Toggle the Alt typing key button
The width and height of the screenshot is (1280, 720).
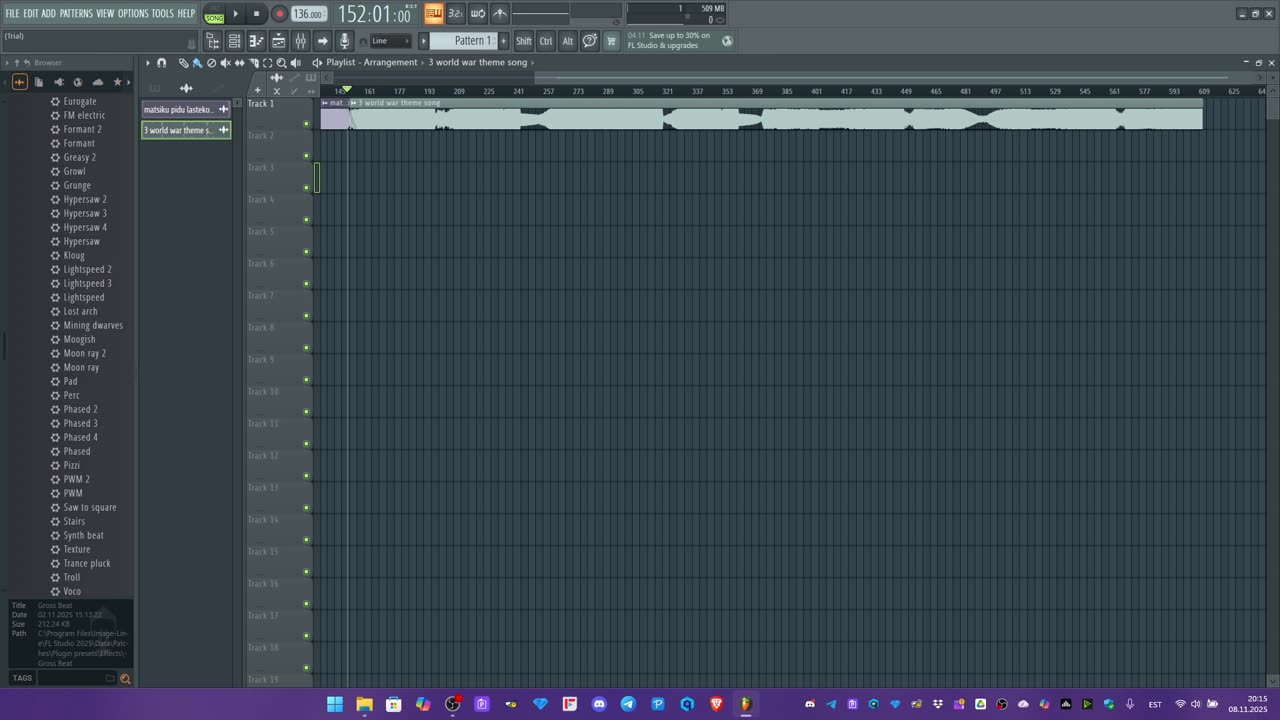coord(568,41)
